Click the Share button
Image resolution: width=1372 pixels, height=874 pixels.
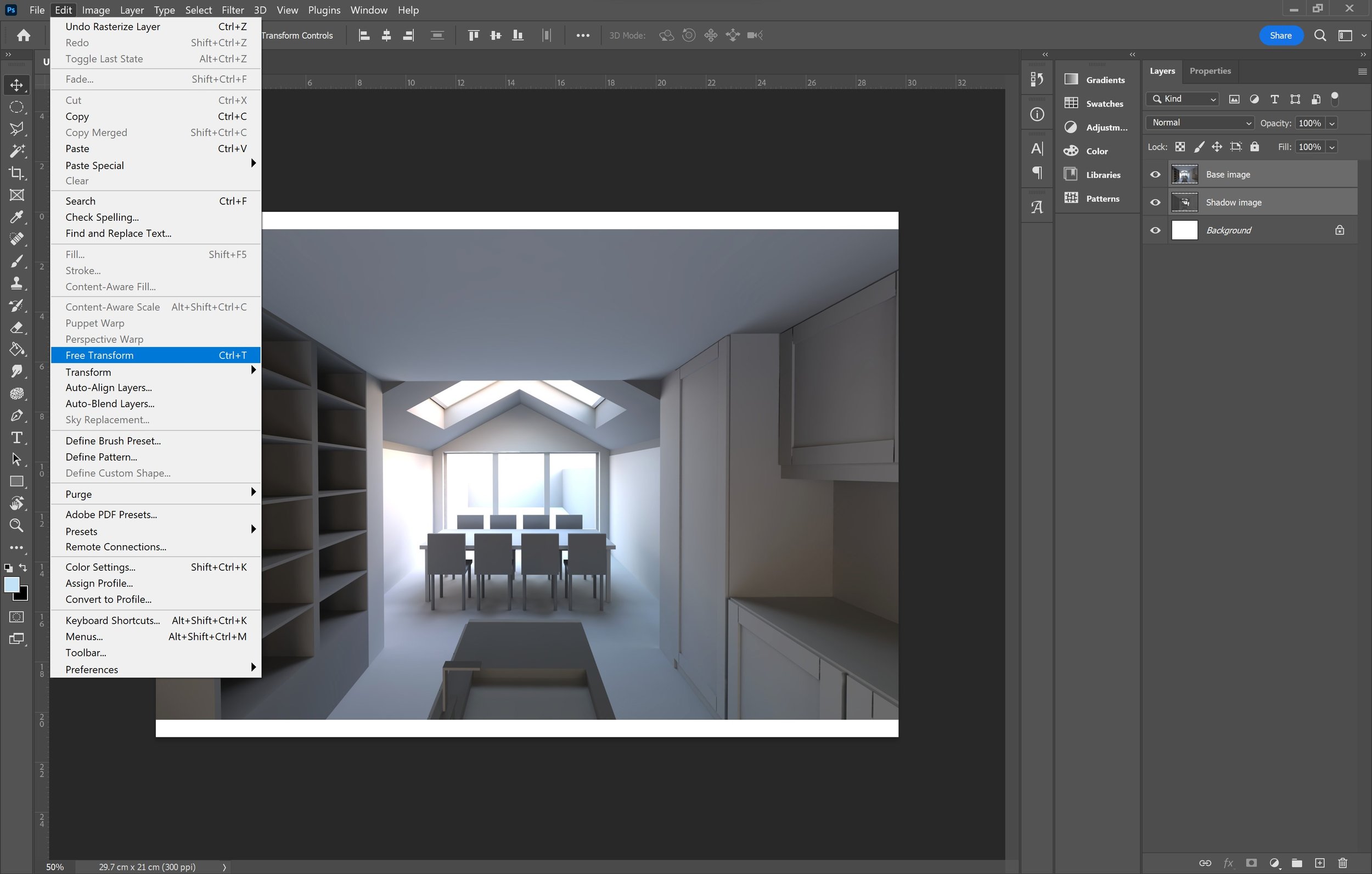pos(1280,35)
